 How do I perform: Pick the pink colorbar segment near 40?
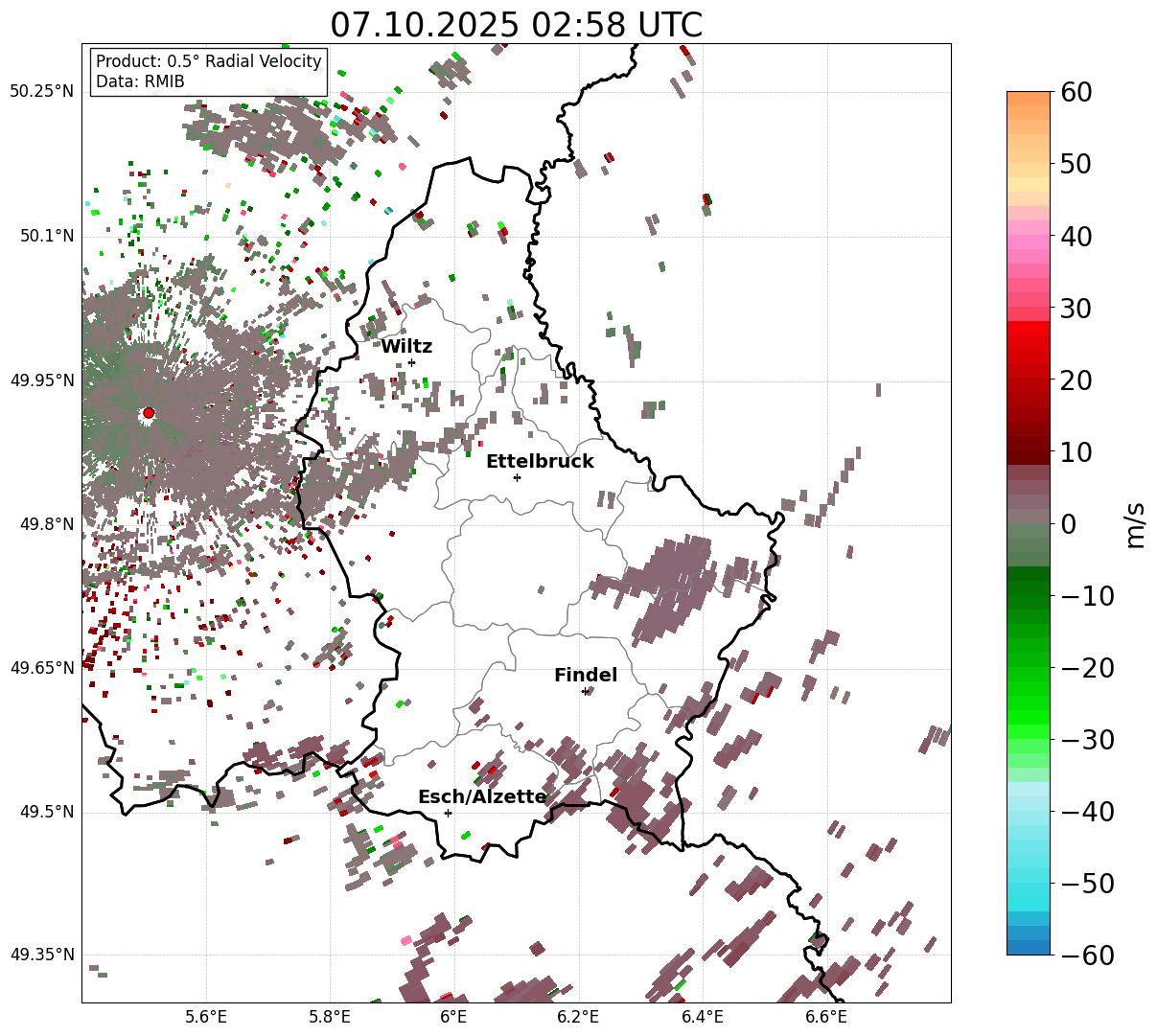click(x=1029, y=242)
